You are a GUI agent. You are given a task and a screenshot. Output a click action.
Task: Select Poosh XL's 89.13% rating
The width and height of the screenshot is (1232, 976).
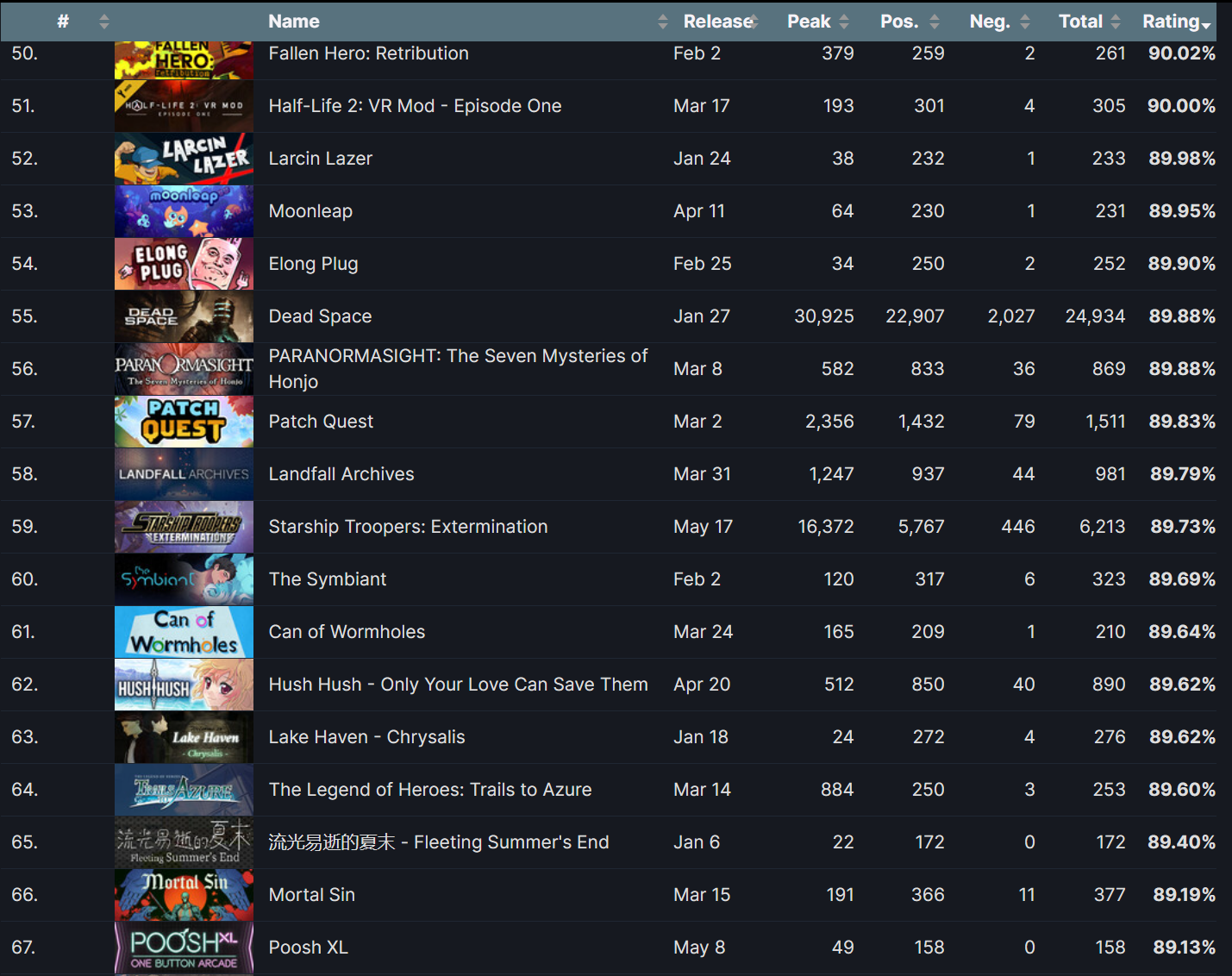pos(1185,948)
